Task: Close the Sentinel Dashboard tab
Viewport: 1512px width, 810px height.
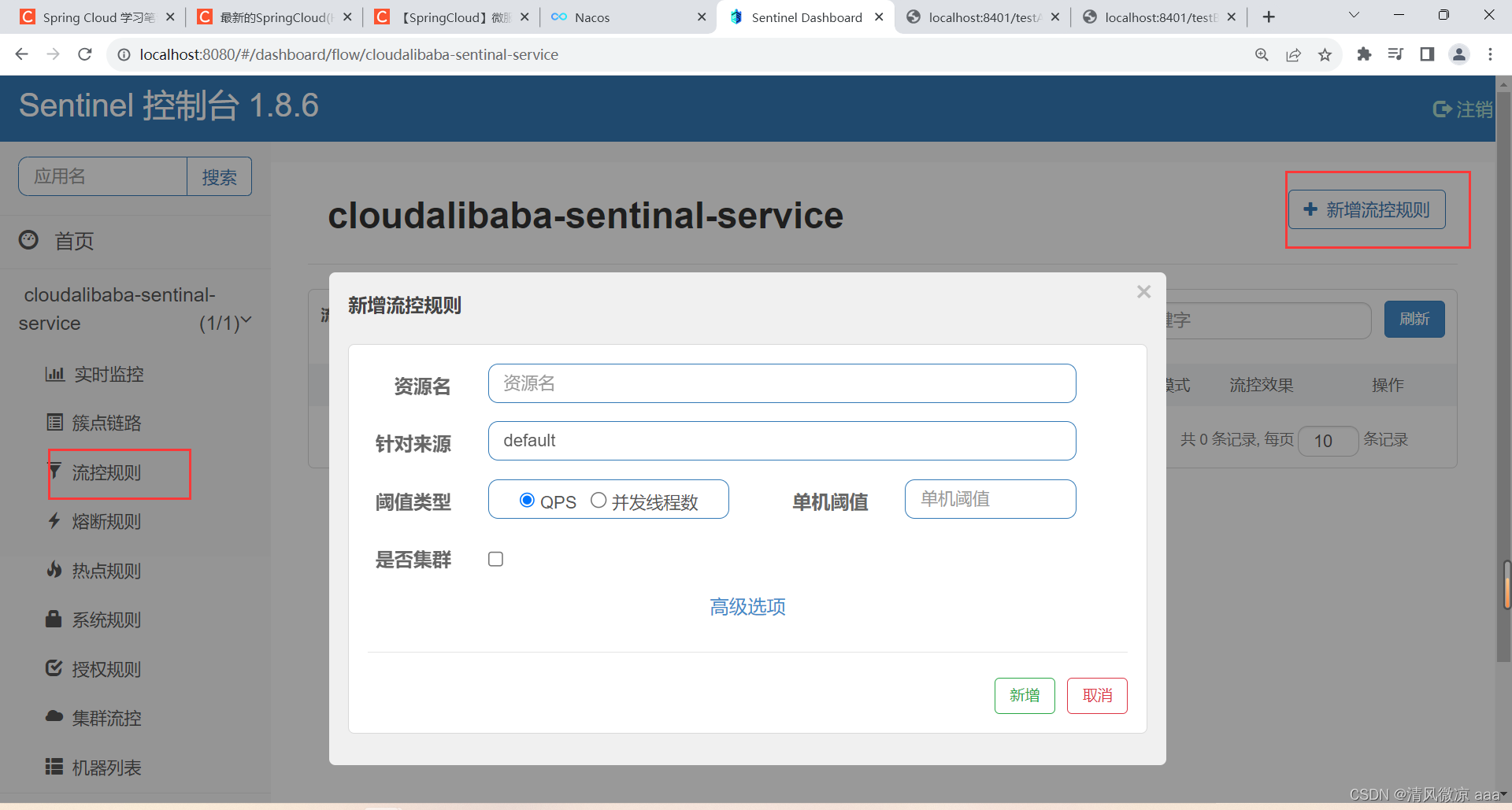Action: point(879,17)
